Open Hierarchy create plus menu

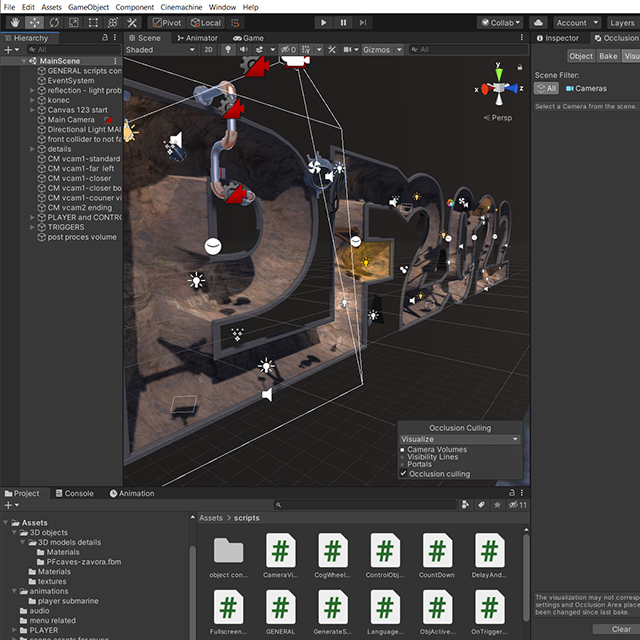coord(11,50)
